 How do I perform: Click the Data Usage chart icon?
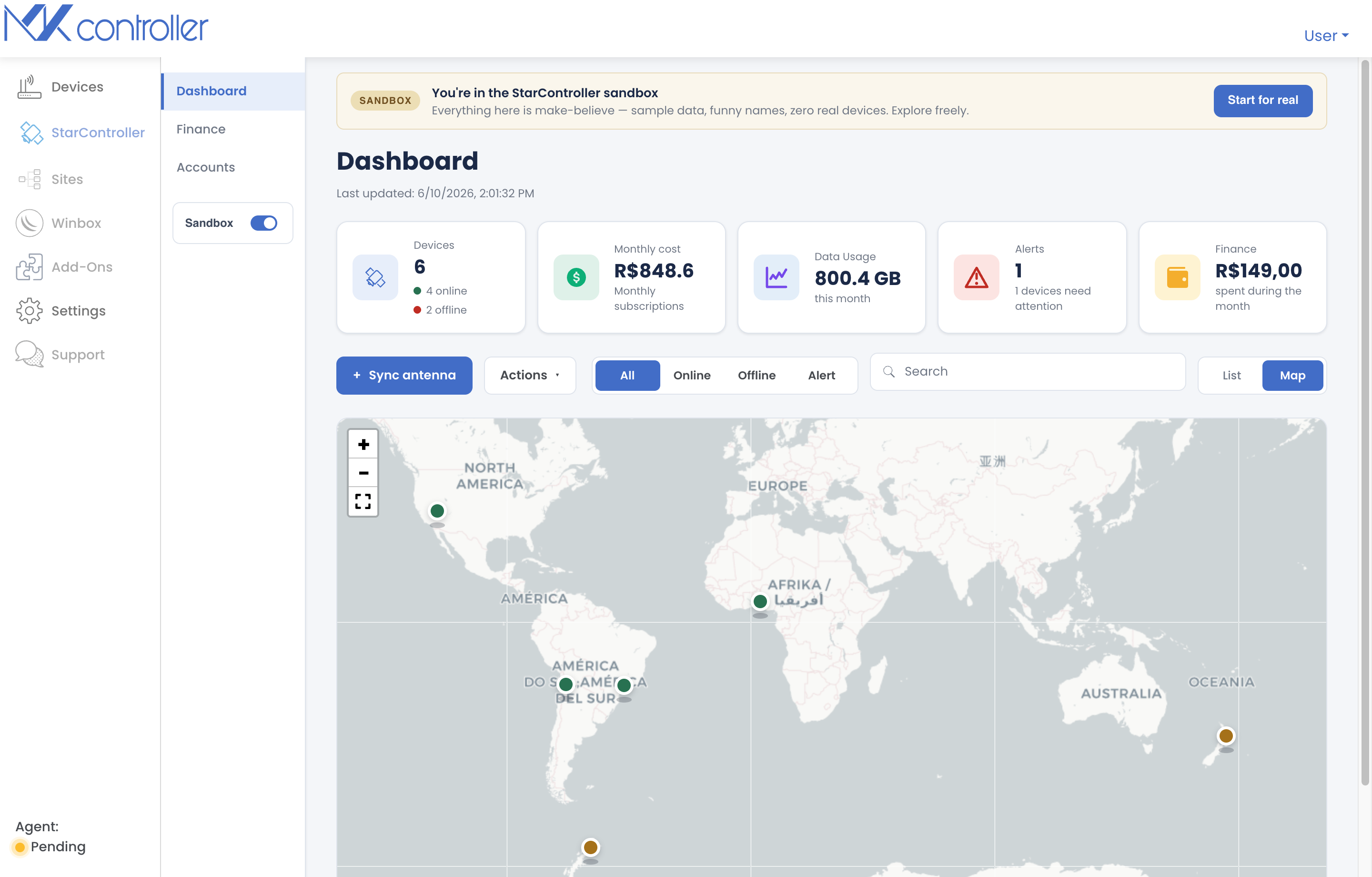(776, 278)
